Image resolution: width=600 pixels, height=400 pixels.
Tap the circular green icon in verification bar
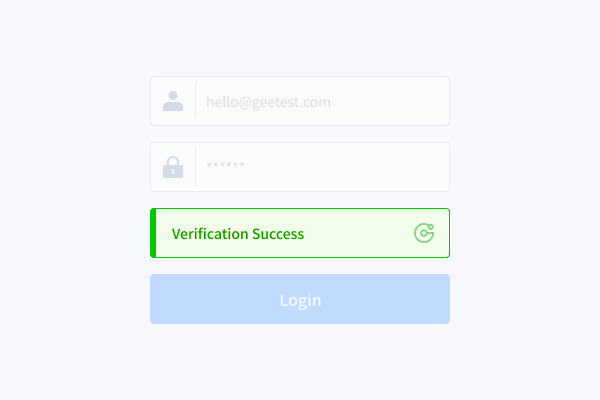(424, 234)
